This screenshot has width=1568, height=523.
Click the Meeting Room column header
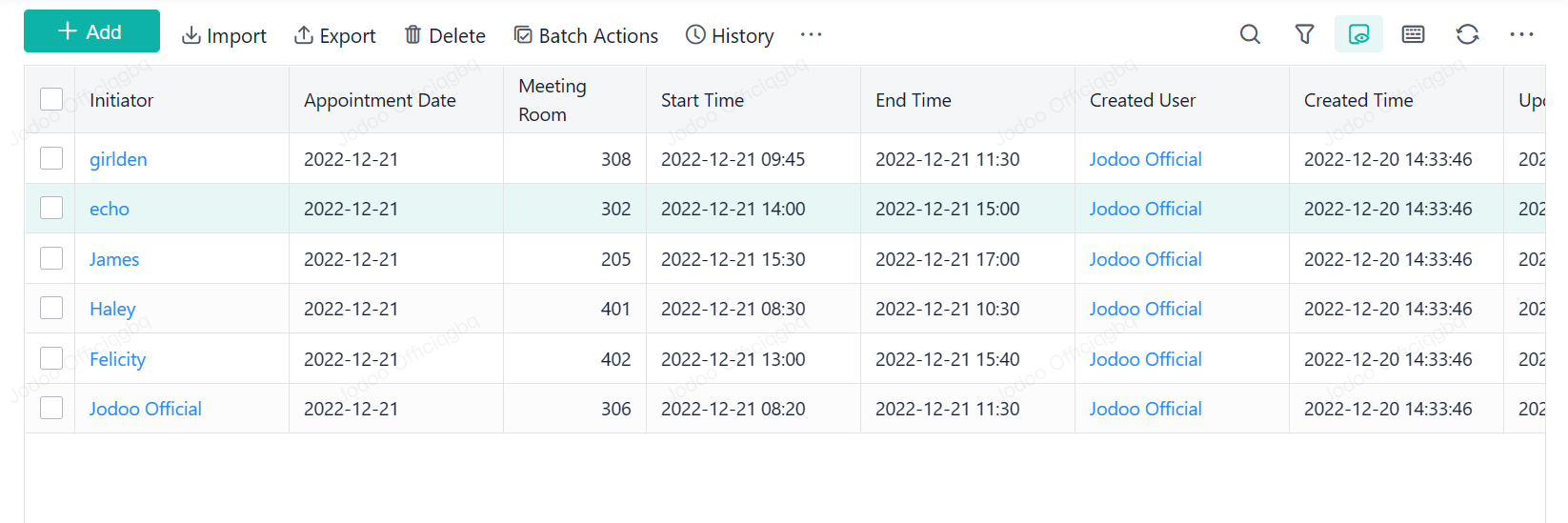click(x=553, y=100)
